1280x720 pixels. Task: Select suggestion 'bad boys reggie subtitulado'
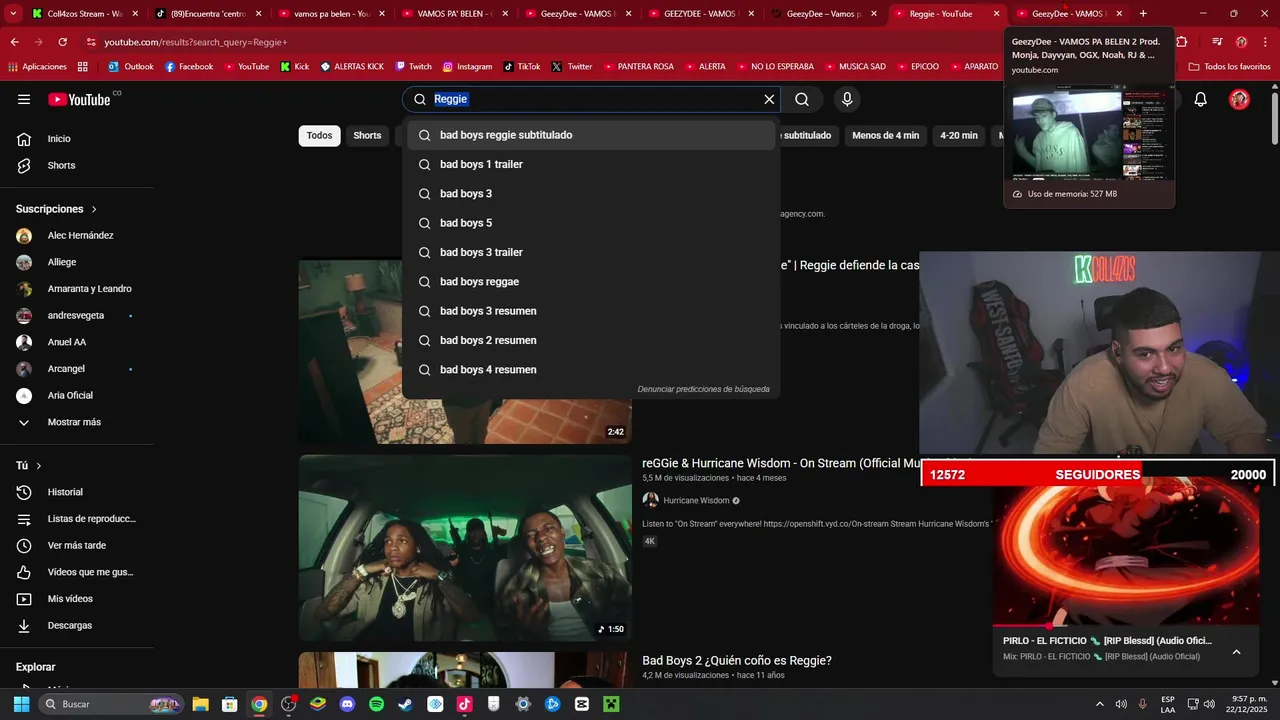(x=591, y=135)
